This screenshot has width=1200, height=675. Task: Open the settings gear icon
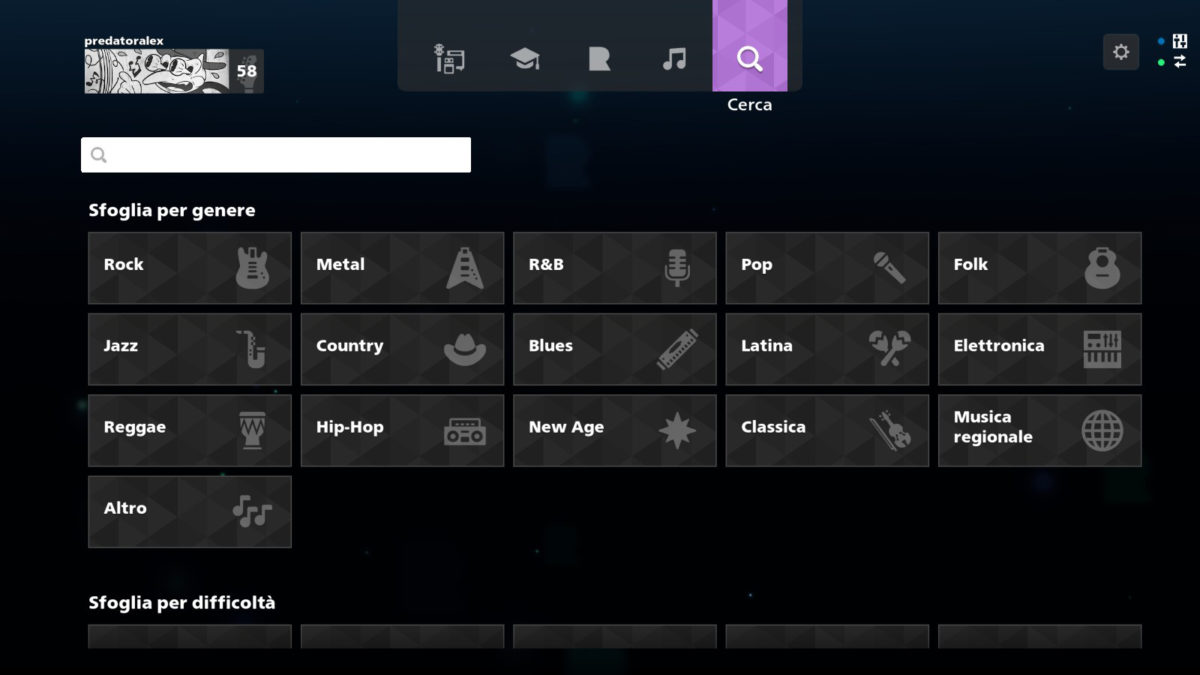point(1120,52)
